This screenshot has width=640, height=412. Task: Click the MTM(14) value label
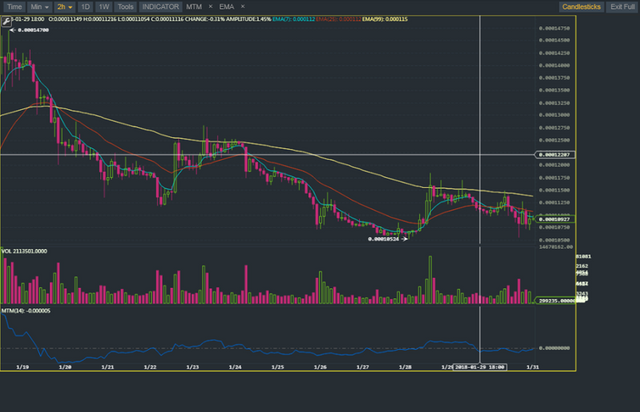click(x=26, y=311)
